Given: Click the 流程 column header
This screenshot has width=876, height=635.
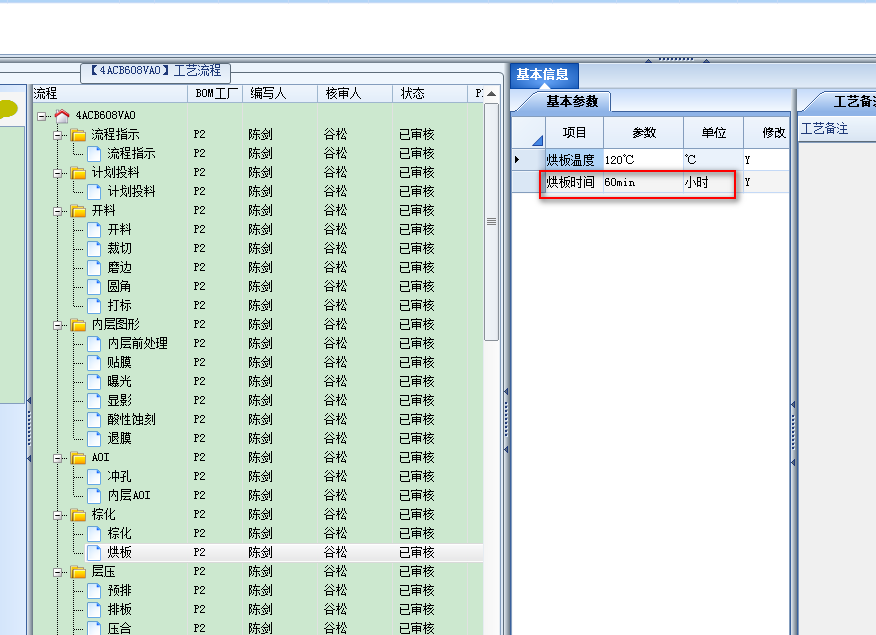Looking at the screenshot, I should (x=110, y=93).
